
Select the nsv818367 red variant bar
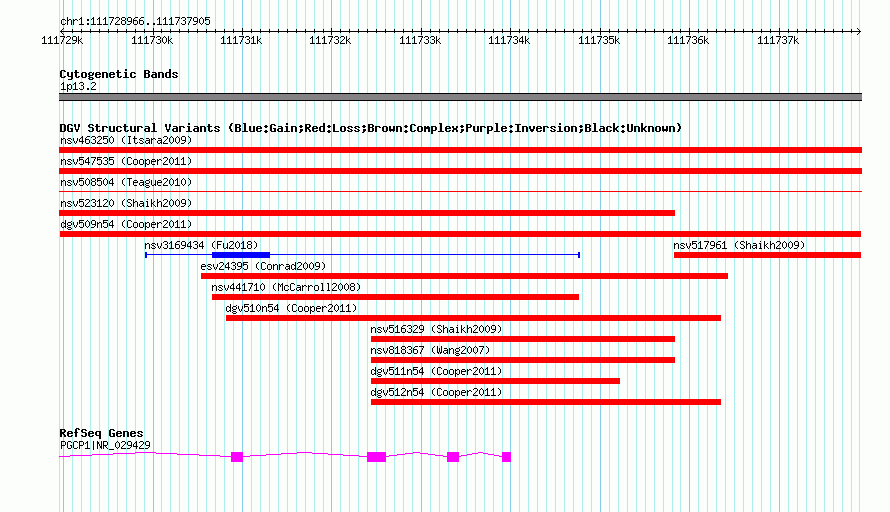[523, 360]
